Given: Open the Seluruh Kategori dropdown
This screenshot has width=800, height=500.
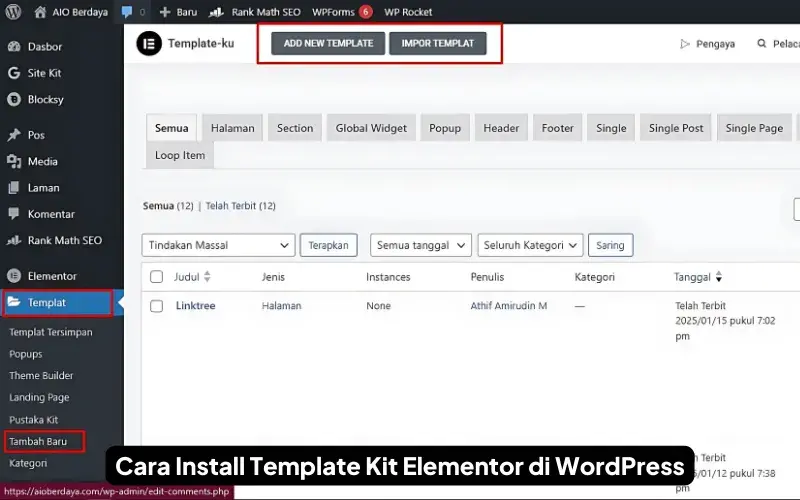Looking at the screenshot, I should tap(530, 245).
